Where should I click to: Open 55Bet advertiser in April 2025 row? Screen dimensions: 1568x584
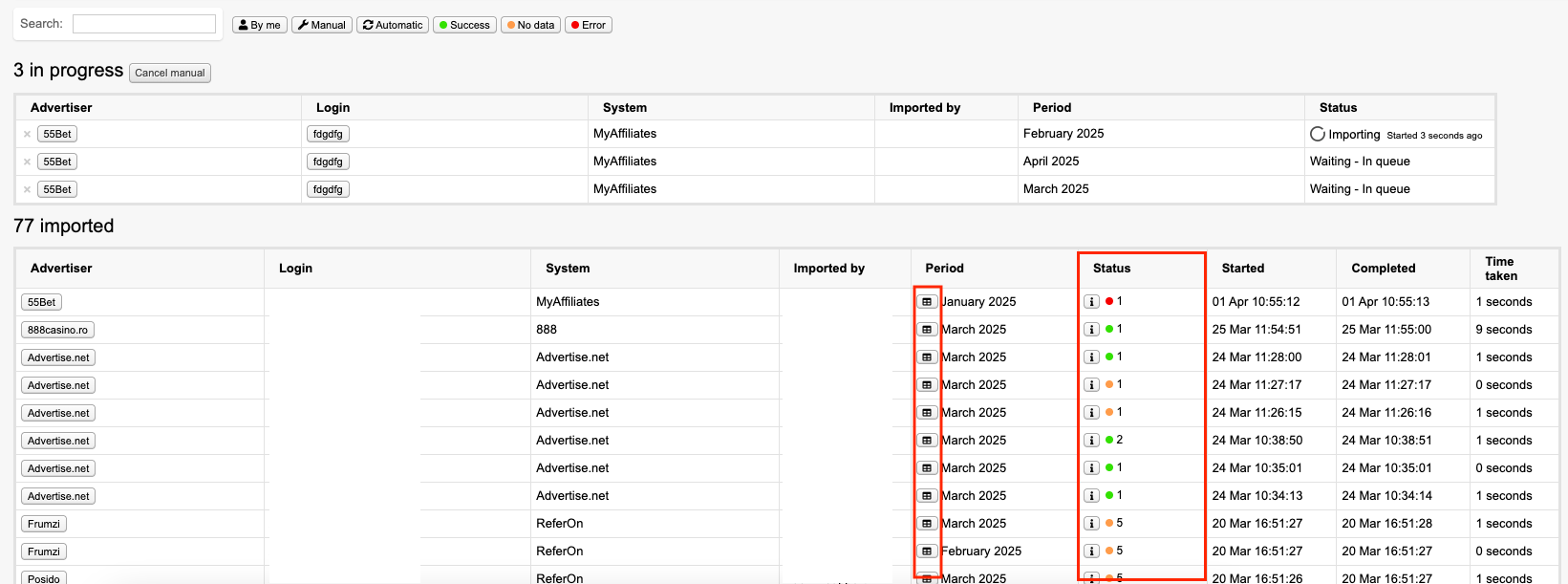pos(57,162)
